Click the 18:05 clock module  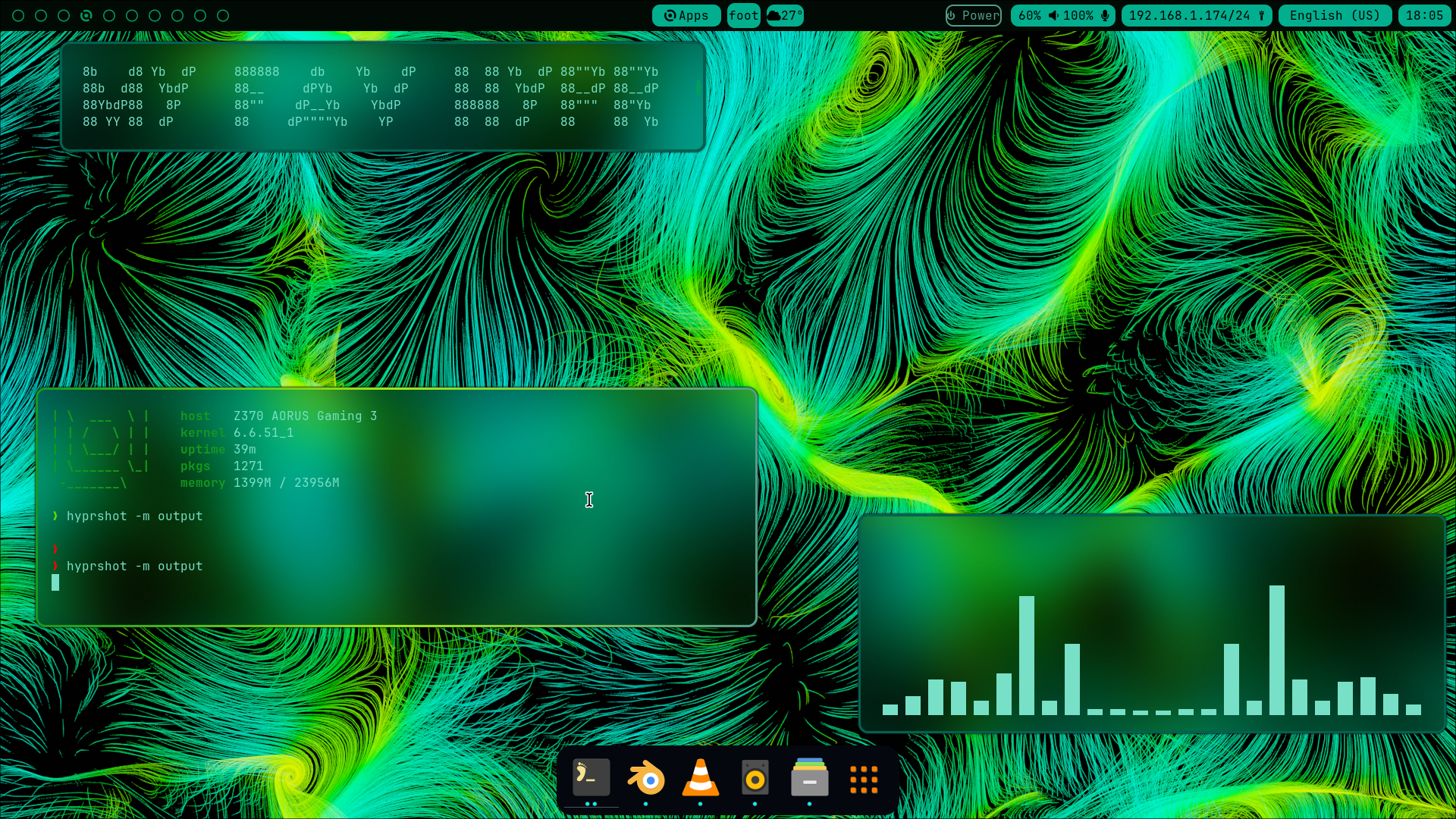tap(1424, 15)
